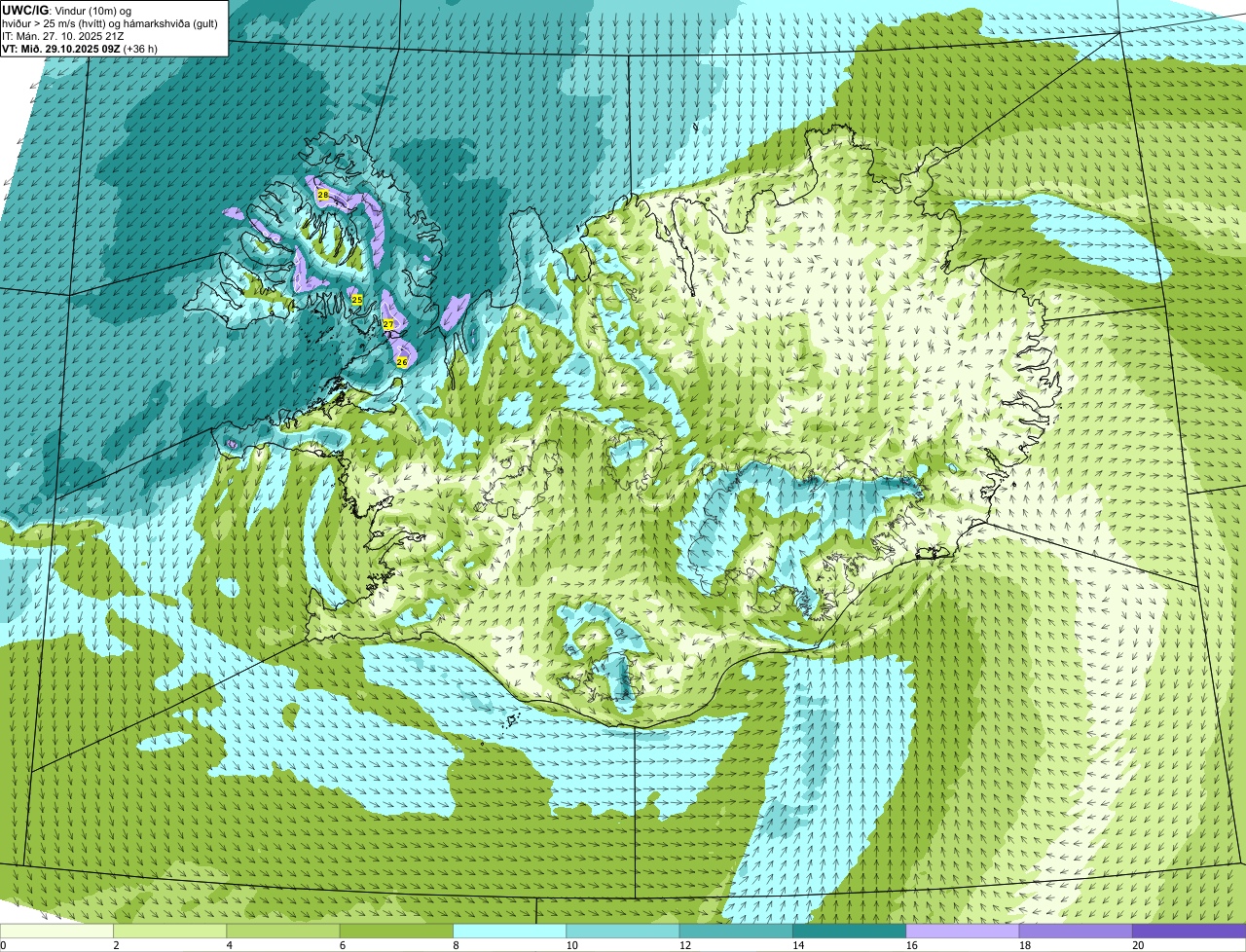This screenshot has width=1246, height=952.
Task: Select the 18–20 m/s purple legend swatch
Action: point(1075,931)
